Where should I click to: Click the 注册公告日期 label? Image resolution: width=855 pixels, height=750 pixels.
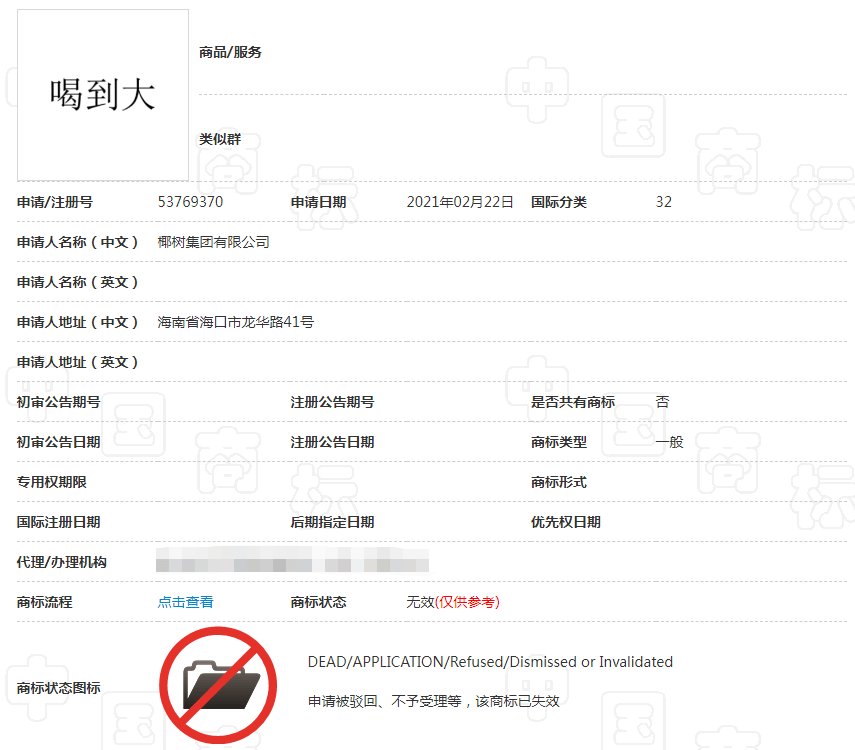coord(333,442)
